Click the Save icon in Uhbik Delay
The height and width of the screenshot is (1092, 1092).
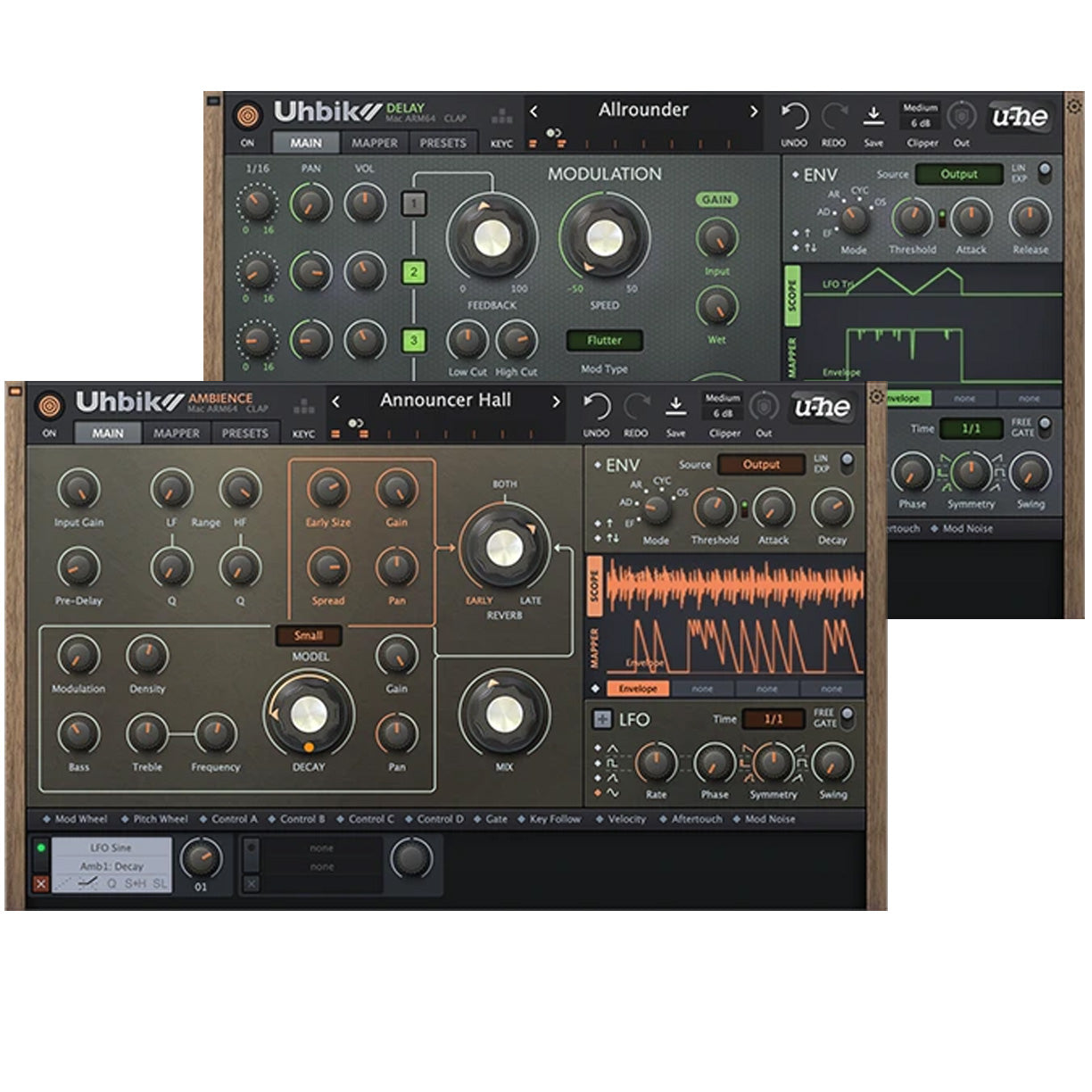point(873,117)
